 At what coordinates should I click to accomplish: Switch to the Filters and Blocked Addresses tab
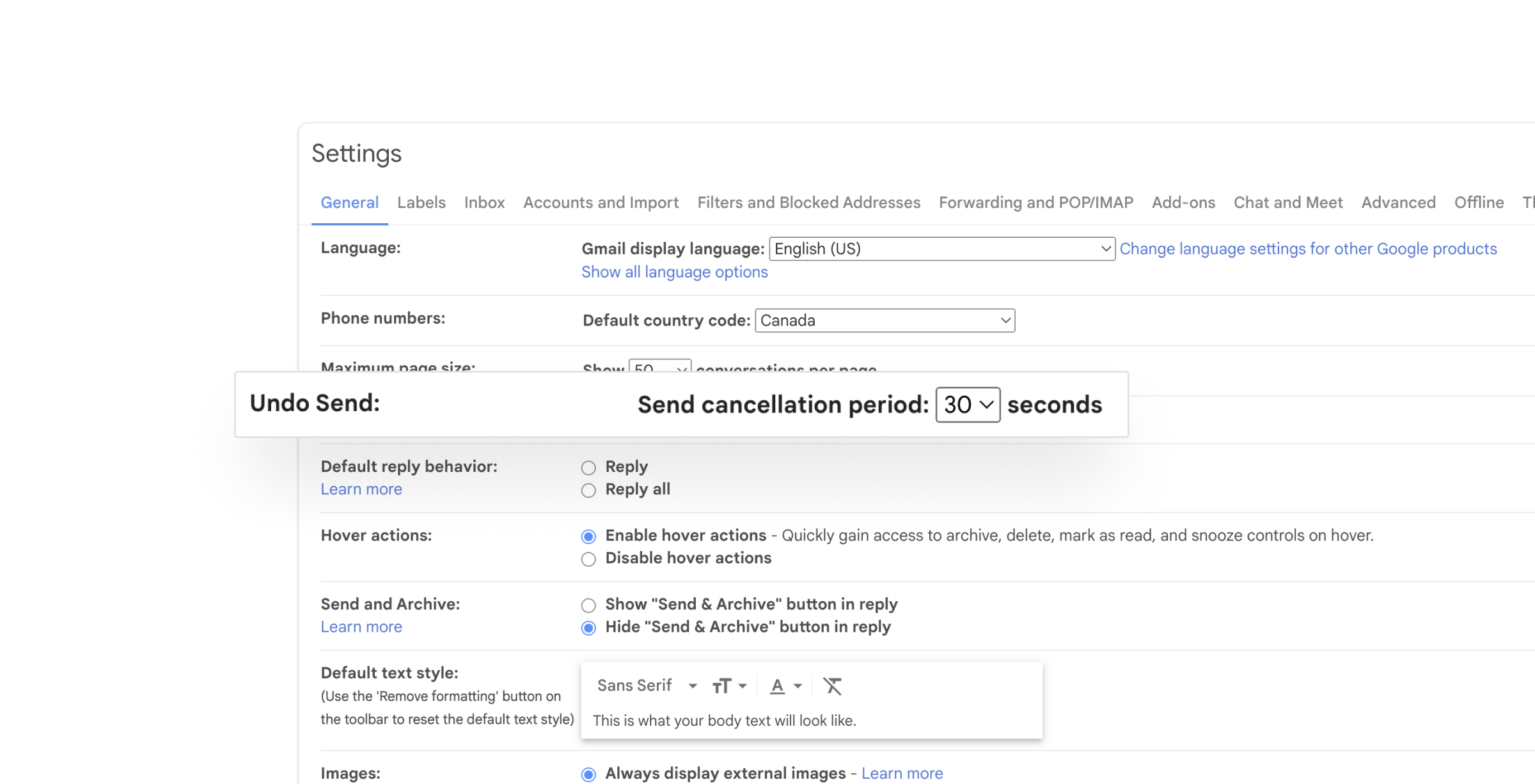point(808,202)
